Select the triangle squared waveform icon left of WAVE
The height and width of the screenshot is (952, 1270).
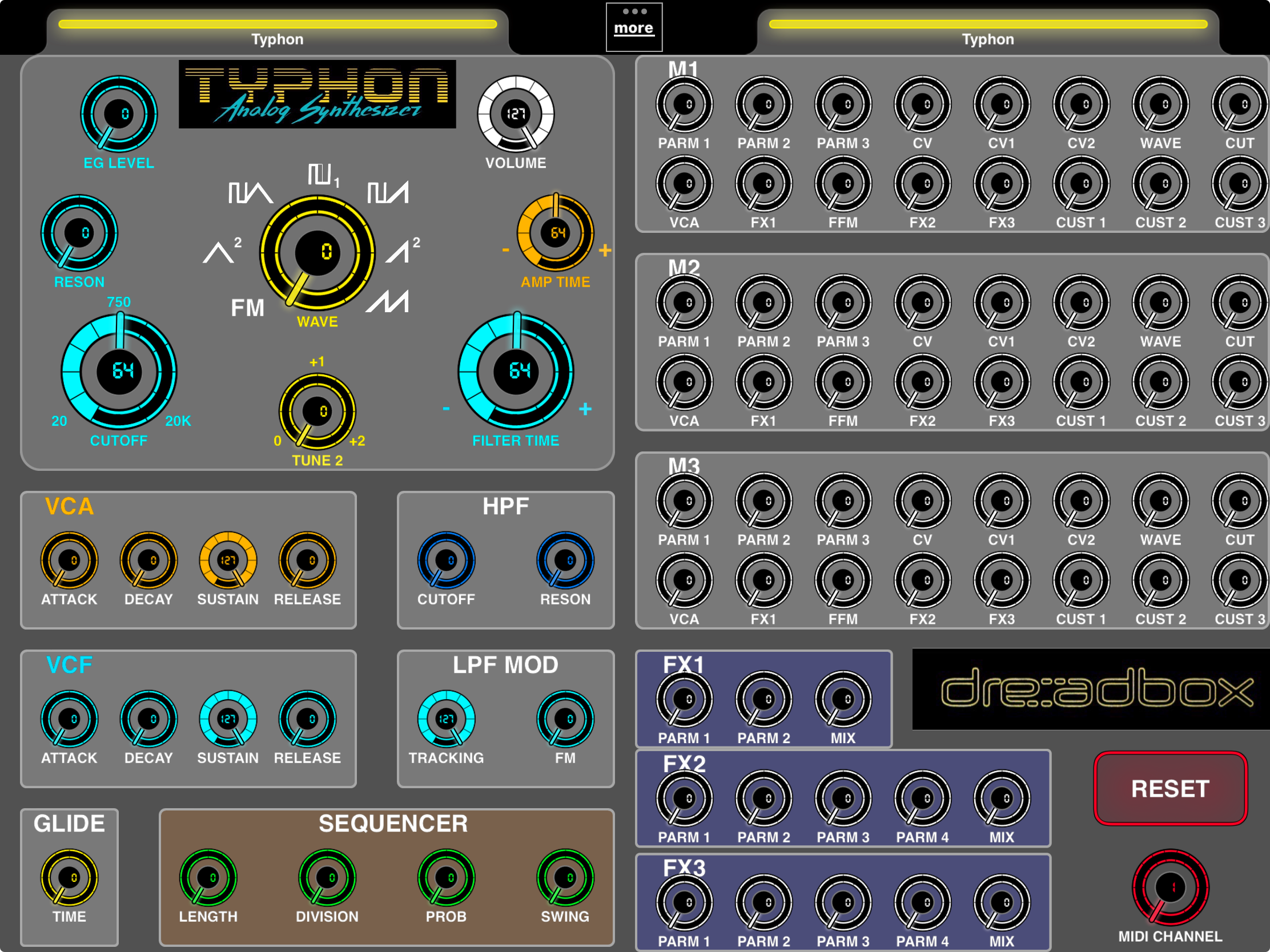click(222, 250)
